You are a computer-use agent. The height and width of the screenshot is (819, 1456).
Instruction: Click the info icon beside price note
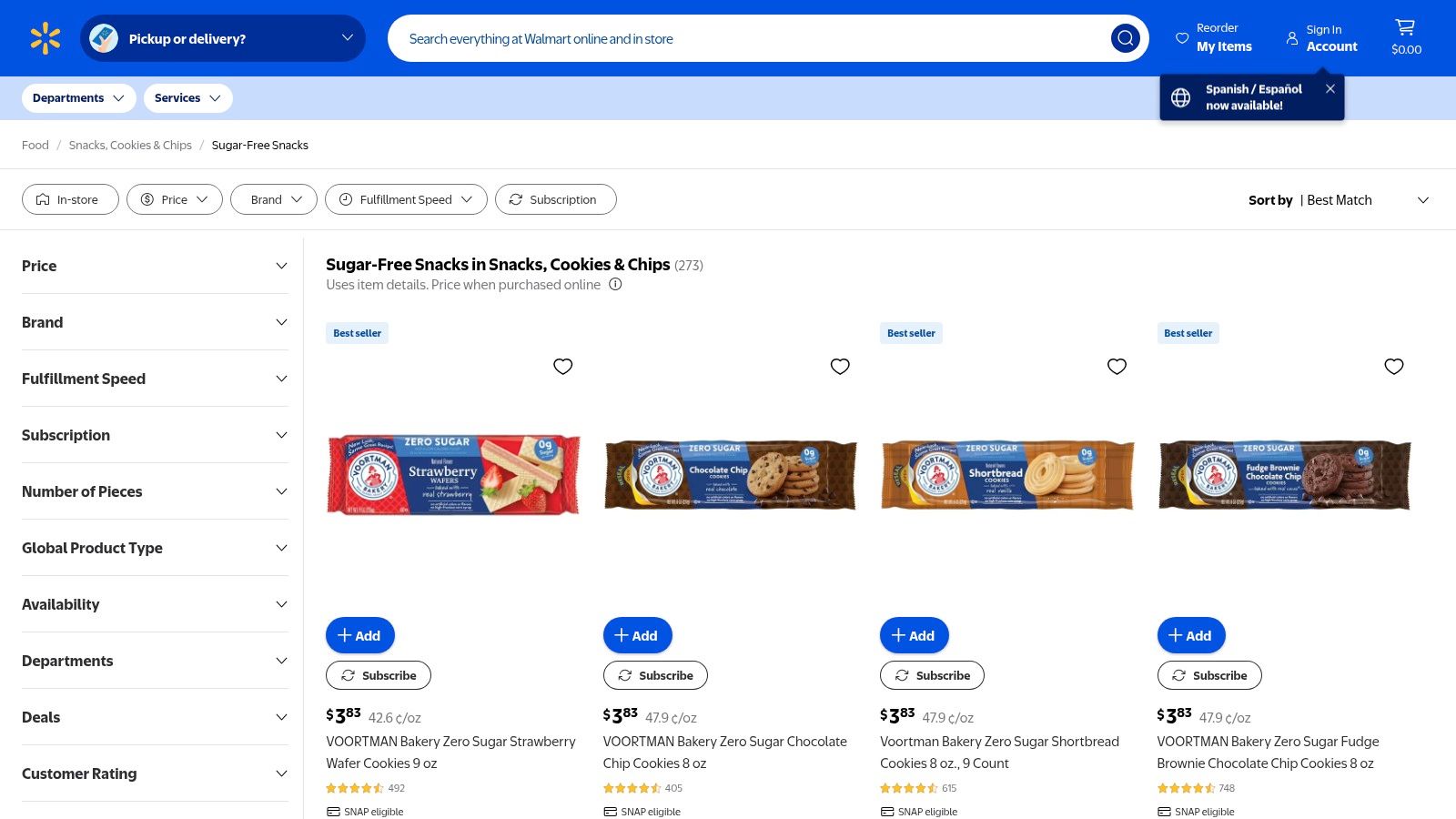[615, 285]
